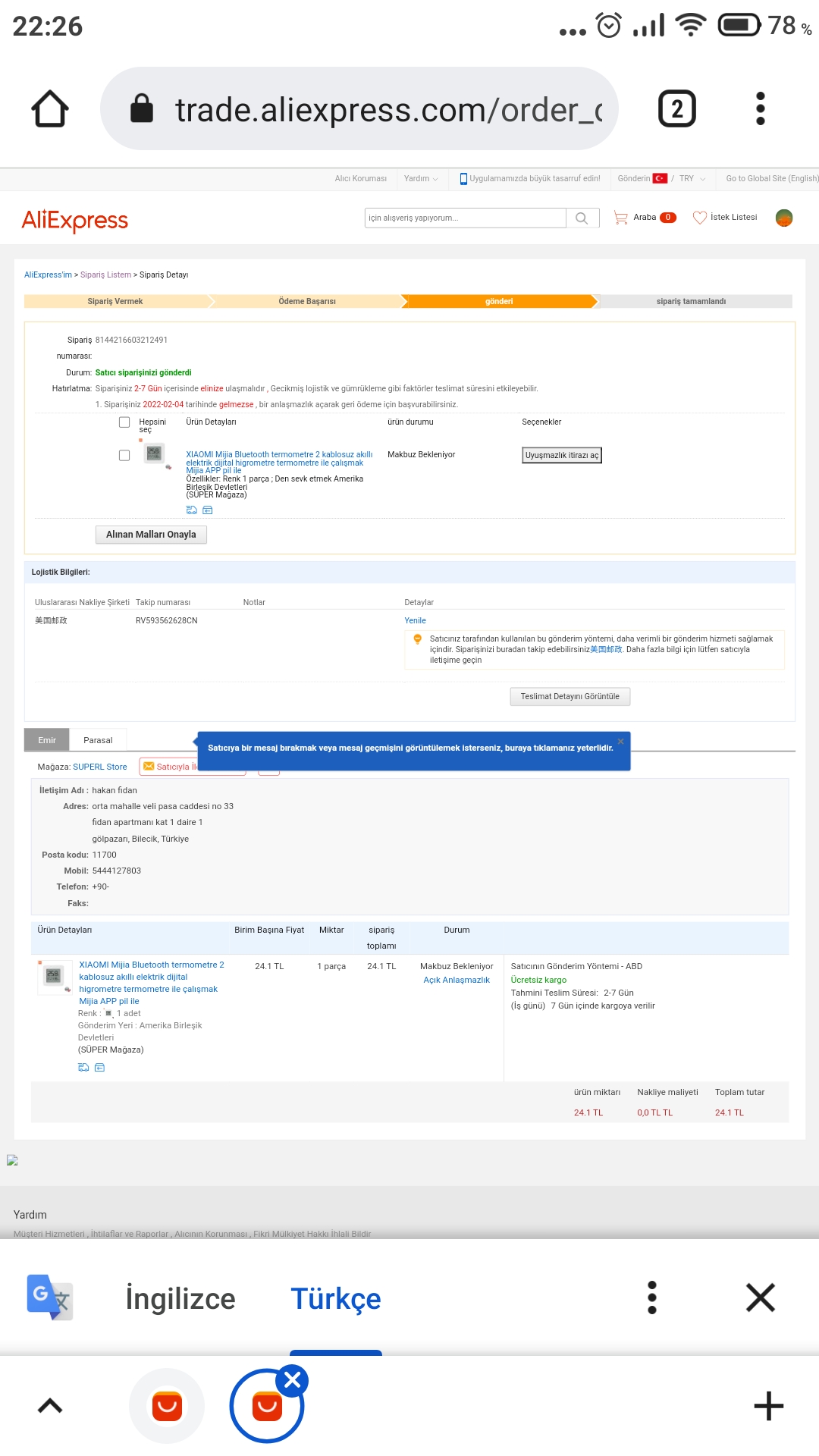The width and height of the screenshot is (819, 1456).
Task: Click the lightbulb tip icon in logistics
Action: 417,639
